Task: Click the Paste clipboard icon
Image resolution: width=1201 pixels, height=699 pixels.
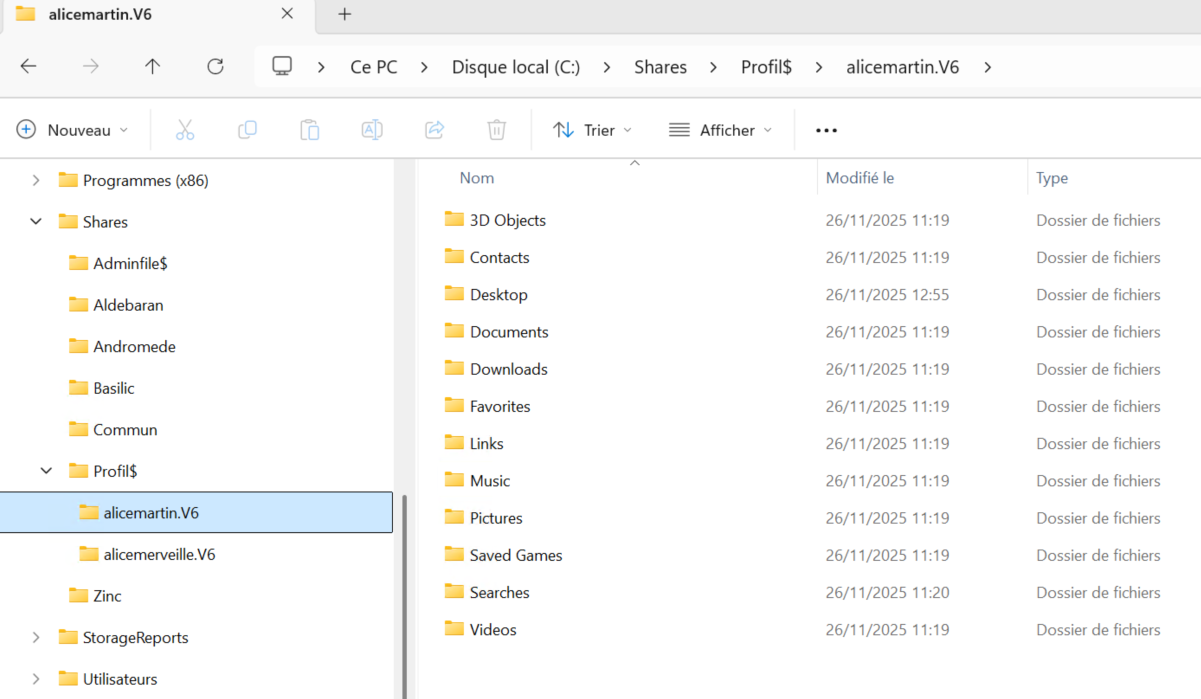Action: click(x=310, y=130)
